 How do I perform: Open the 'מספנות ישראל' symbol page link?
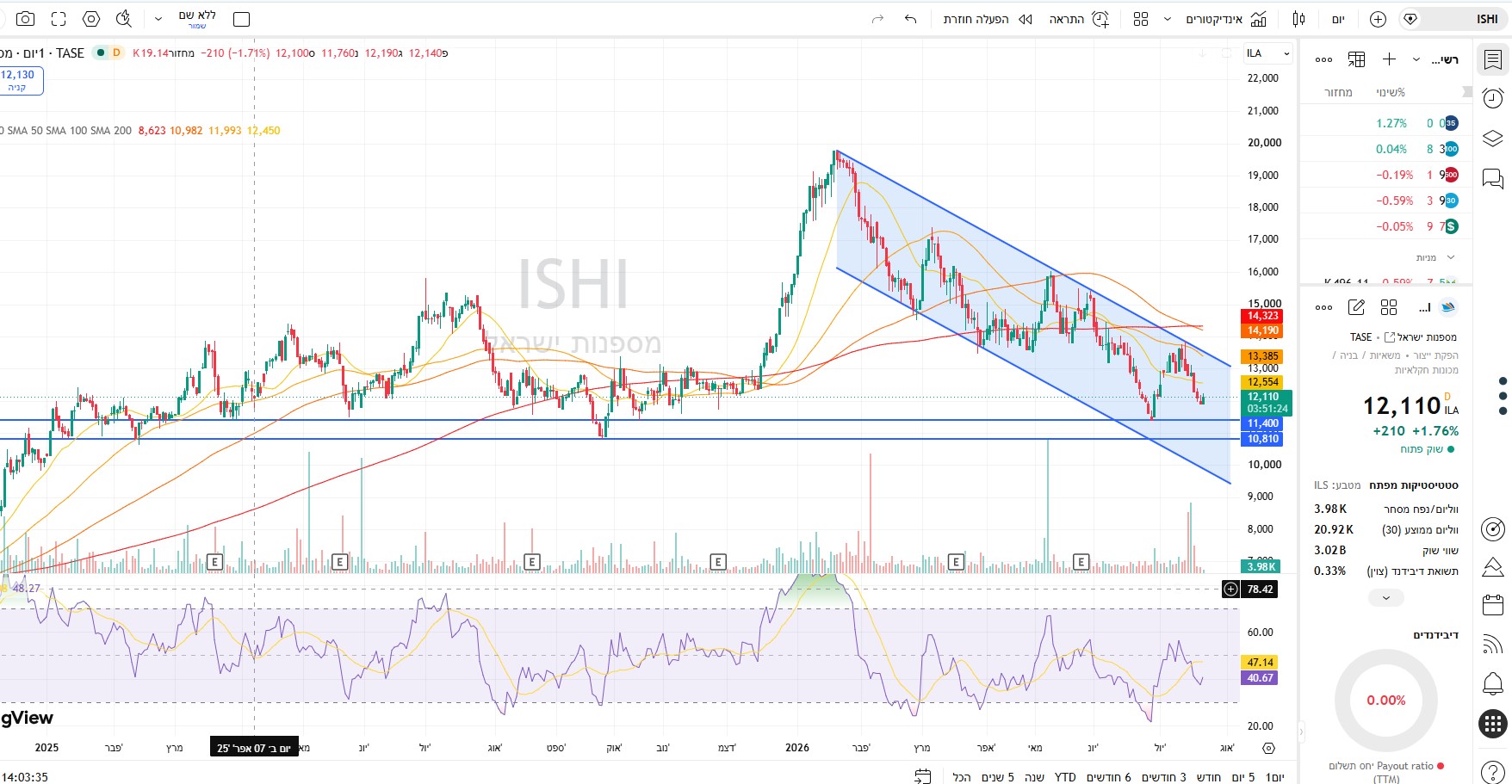(x=1420, y=337)
